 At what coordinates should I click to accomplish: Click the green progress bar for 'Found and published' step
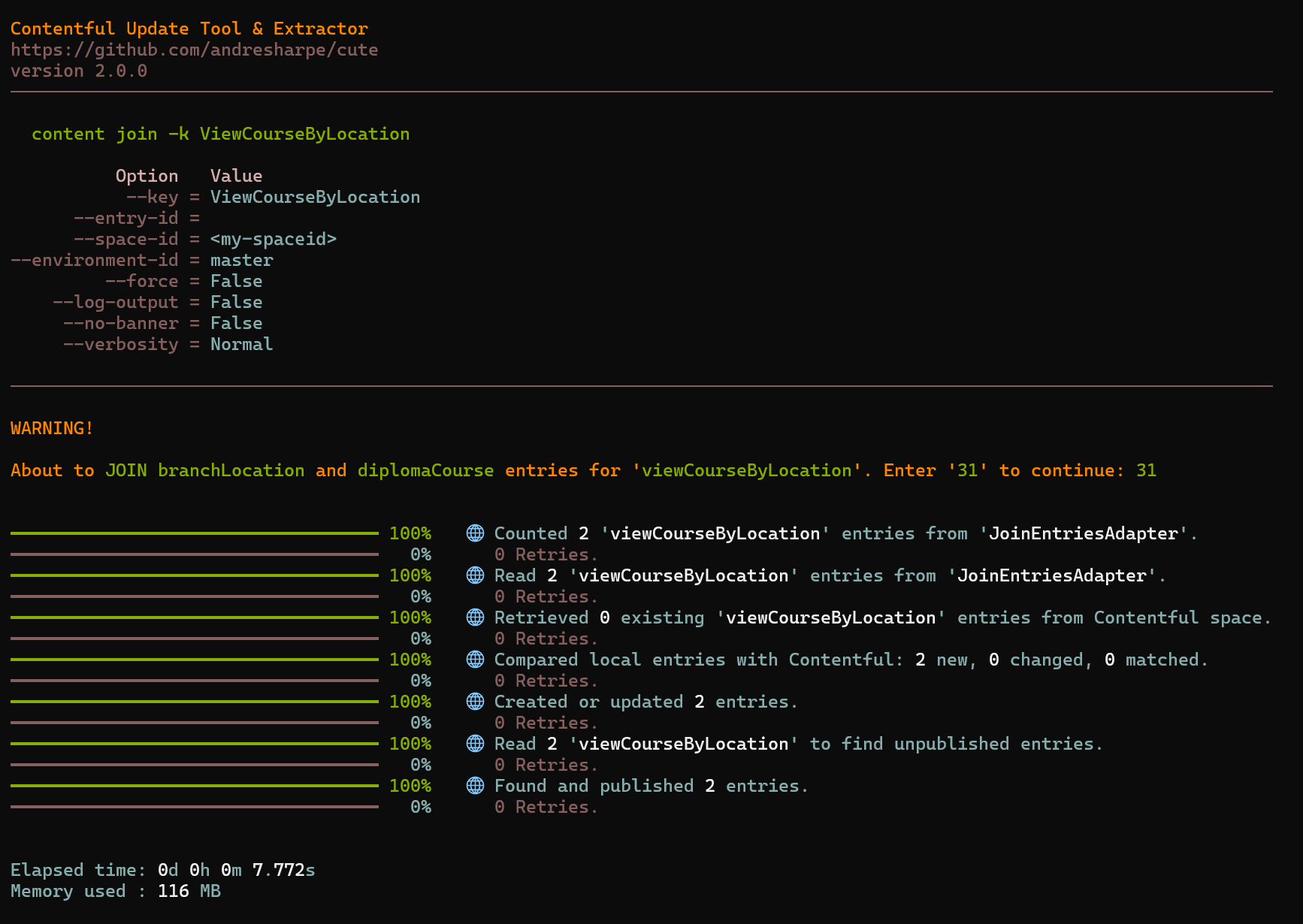point(195,786)
